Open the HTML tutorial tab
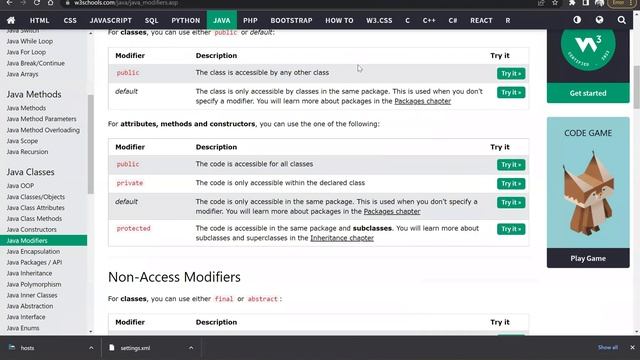This screenshot has height=360, width=640. coord(39,20)
